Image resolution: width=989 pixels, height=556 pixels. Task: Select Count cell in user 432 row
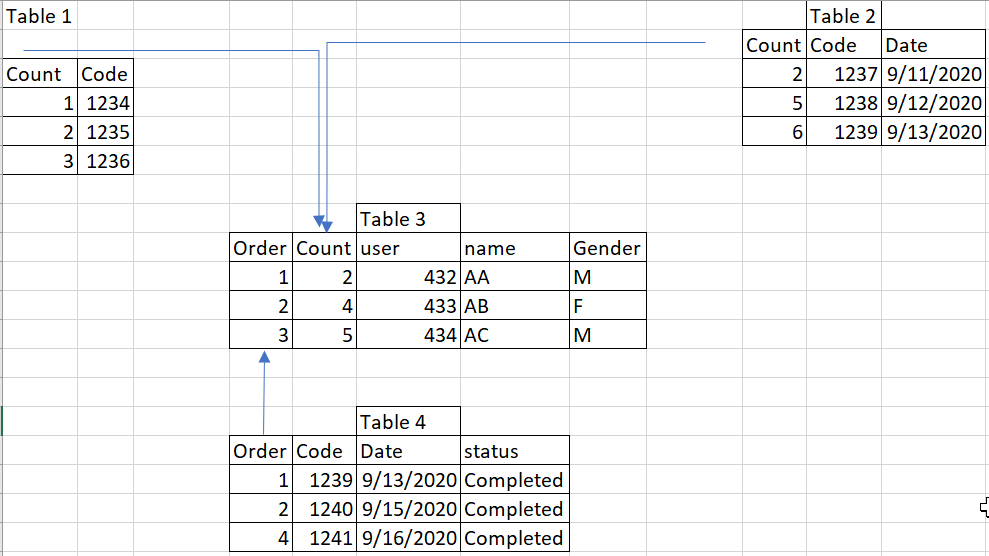click(324, 277)
